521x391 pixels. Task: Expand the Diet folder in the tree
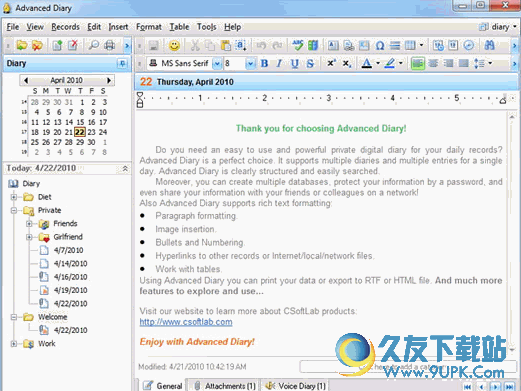point(14,197)
